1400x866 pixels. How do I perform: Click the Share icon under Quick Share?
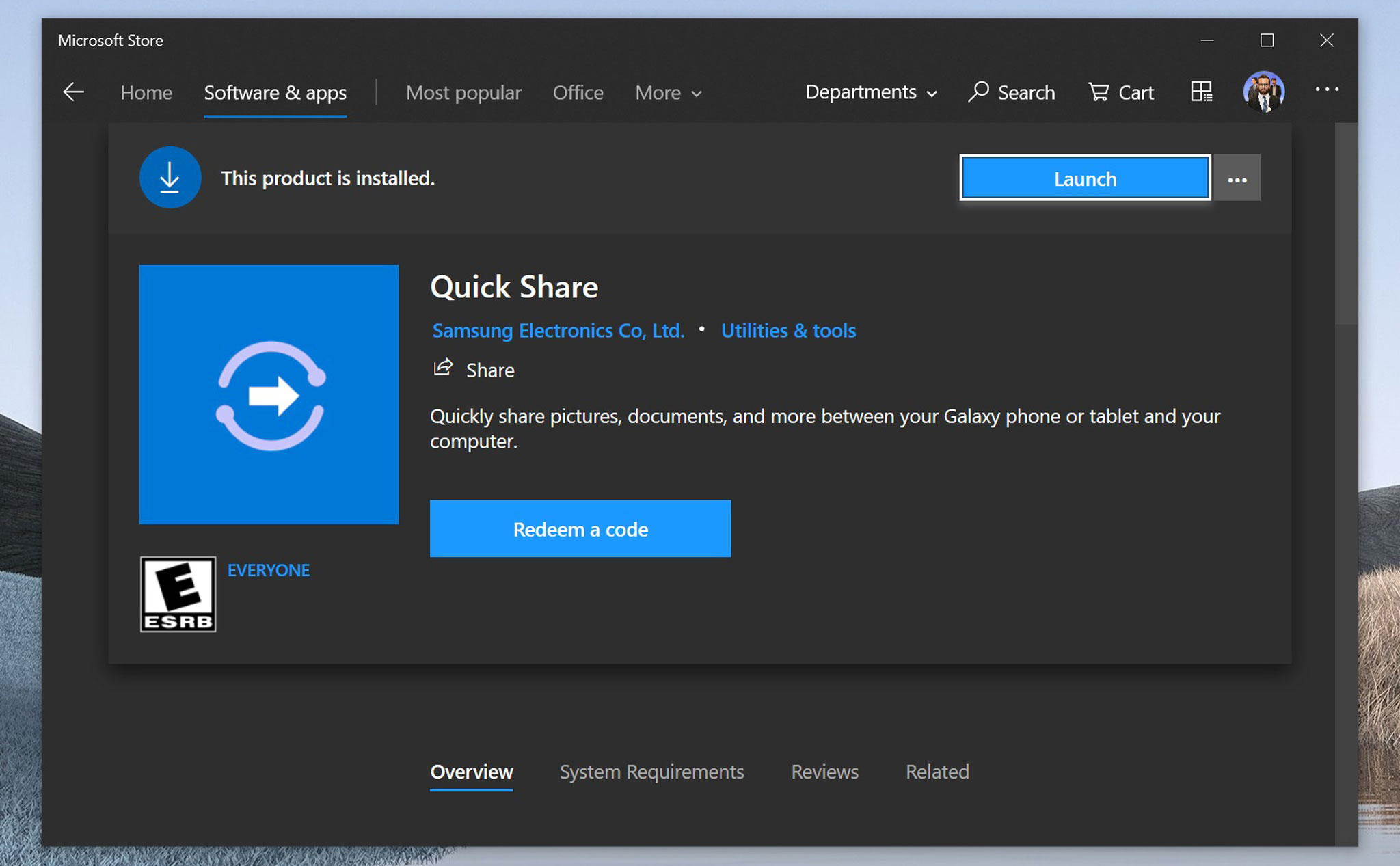pos(443,368)
